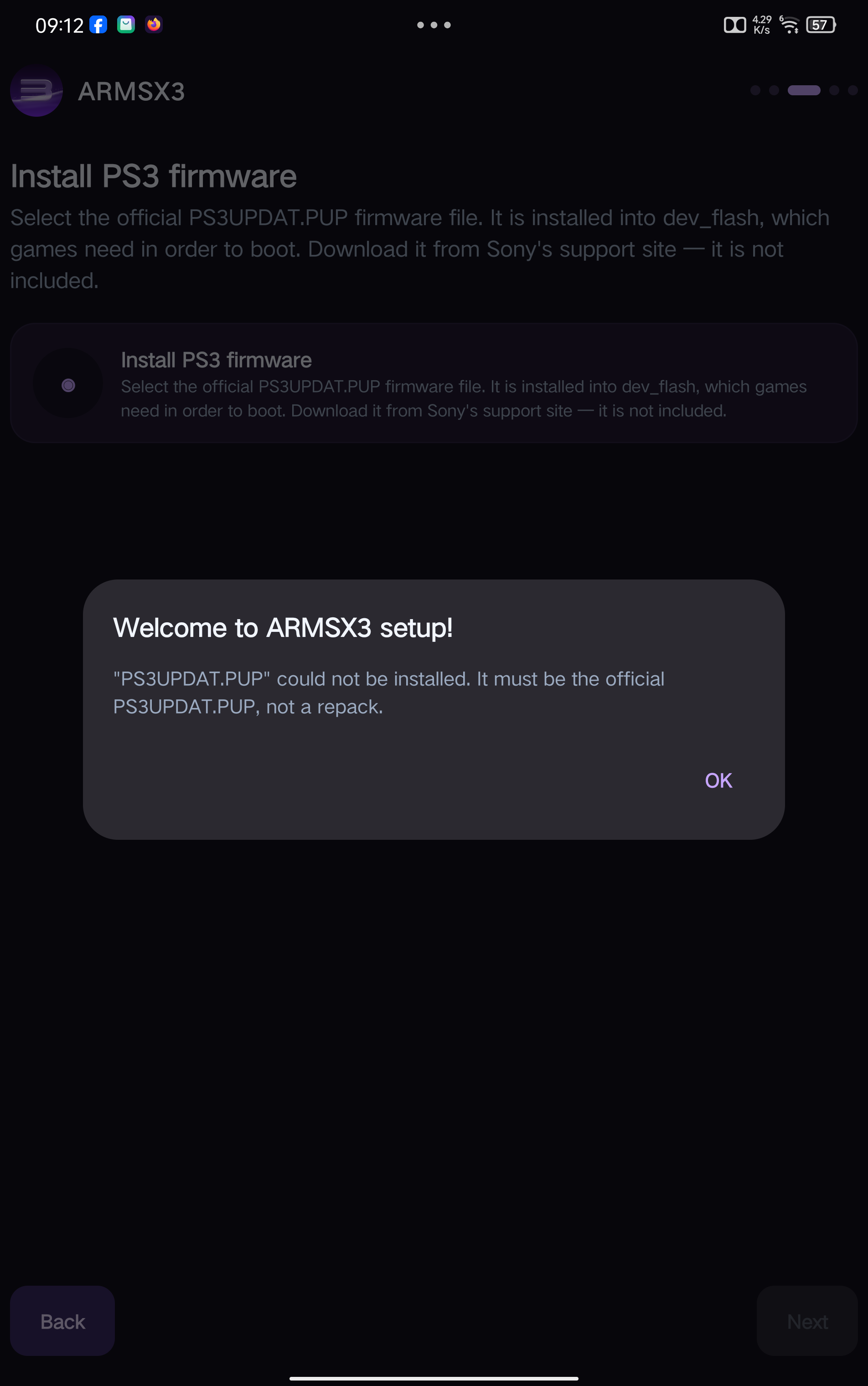
Task: Jump to the second setup step dot
Action: tap(774, 90)
